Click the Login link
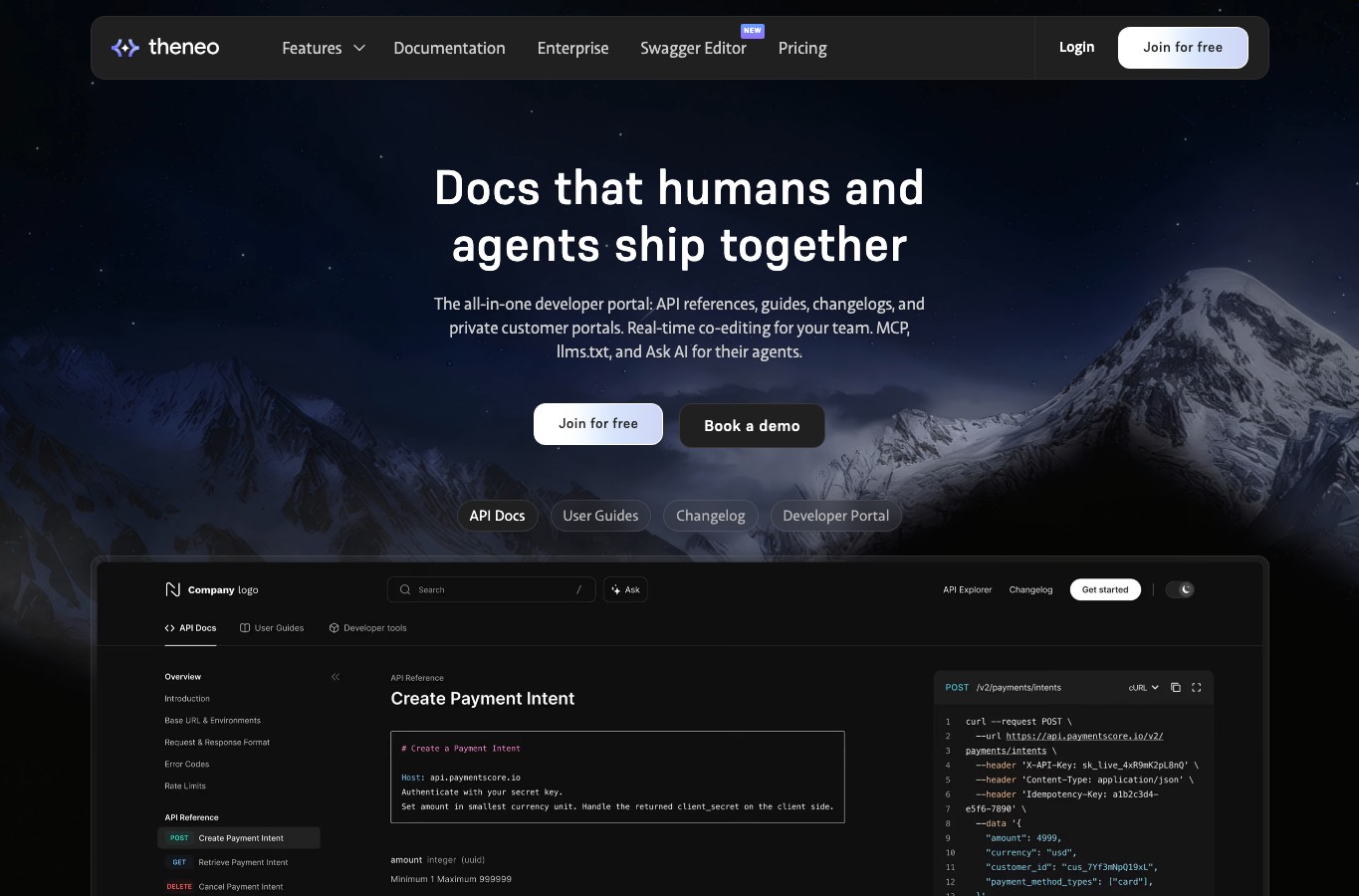 click(x=1076, y=47)
